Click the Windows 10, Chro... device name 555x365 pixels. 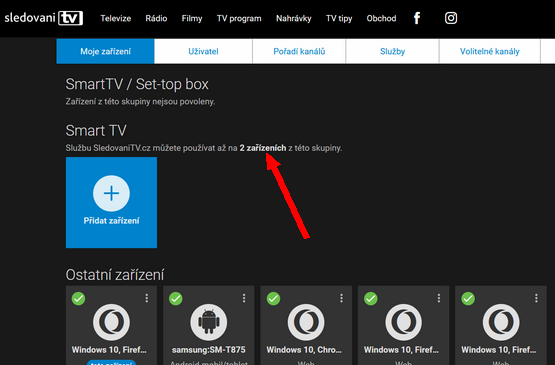[x=304, y=350]
